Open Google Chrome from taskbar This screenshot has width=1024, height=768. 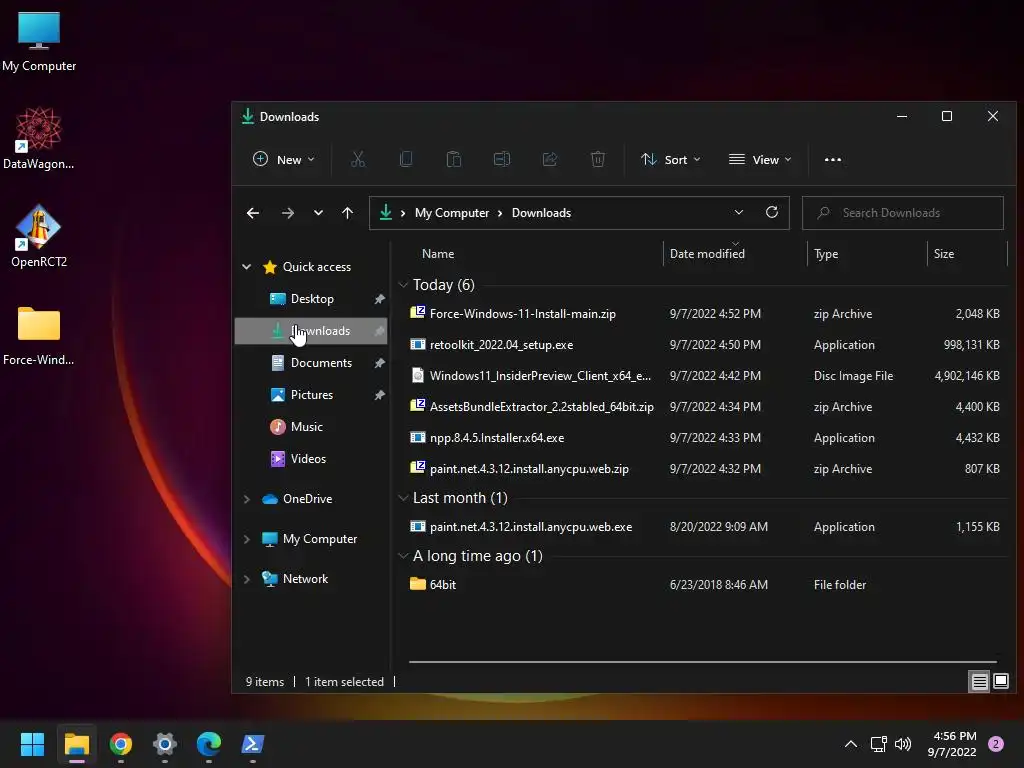point(121,744)
